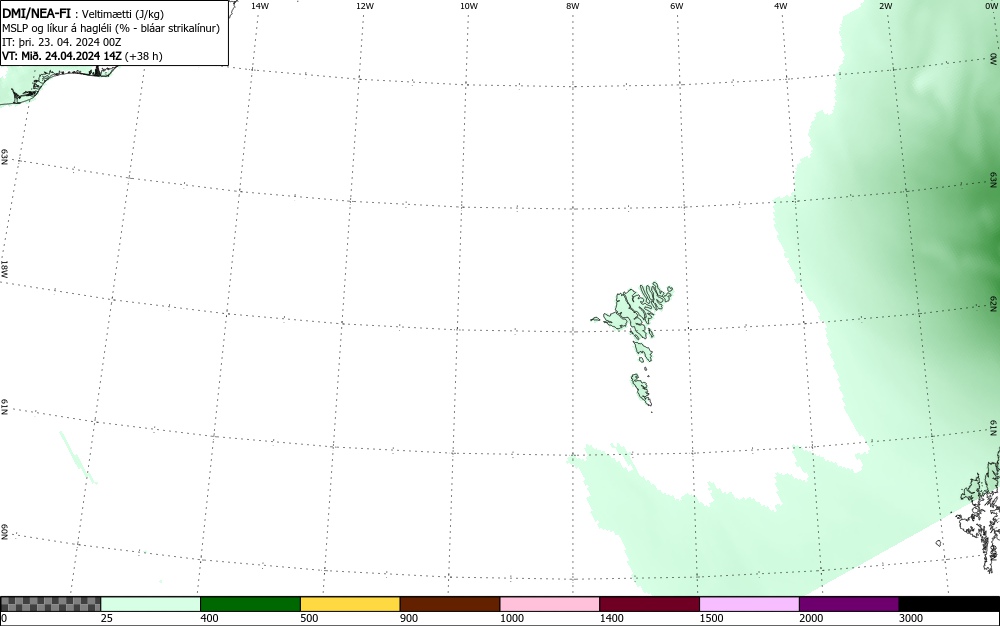This screenshot has width=1000, height=626.
Task: Click the light mint legend swatch
Action: [x=151, y=604]
